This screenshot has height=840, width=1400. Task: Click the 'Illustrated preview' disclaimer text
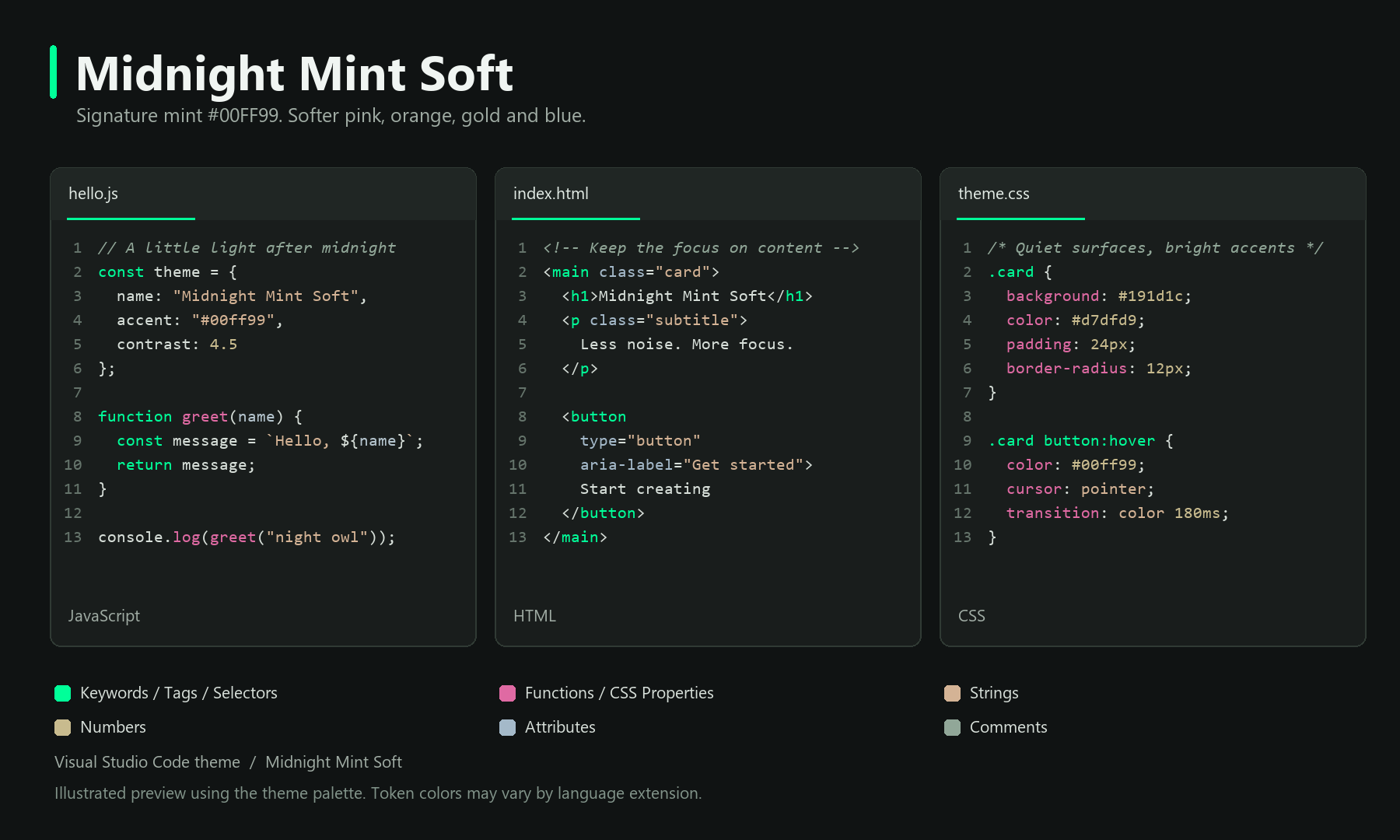(x=378, y=793)
